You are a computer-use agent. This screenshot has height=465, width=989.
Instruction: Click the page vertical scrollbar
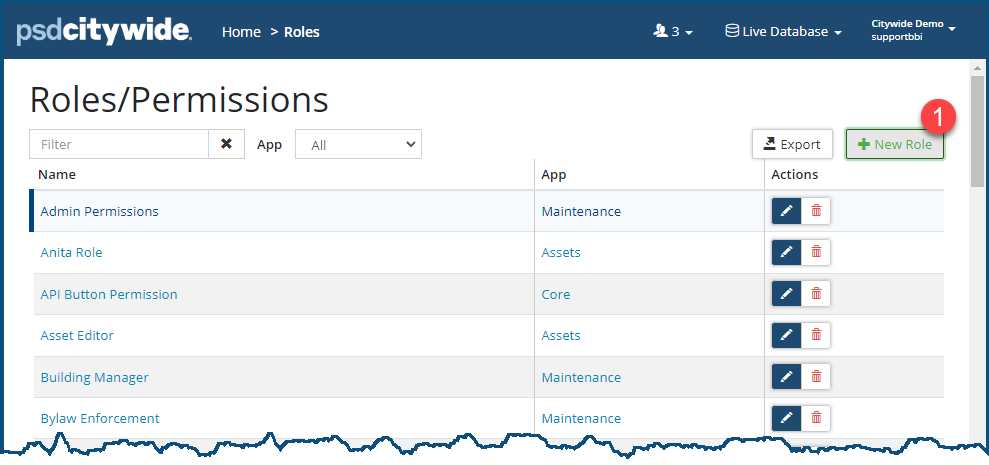pyautogui.click(x=977, y=130)
